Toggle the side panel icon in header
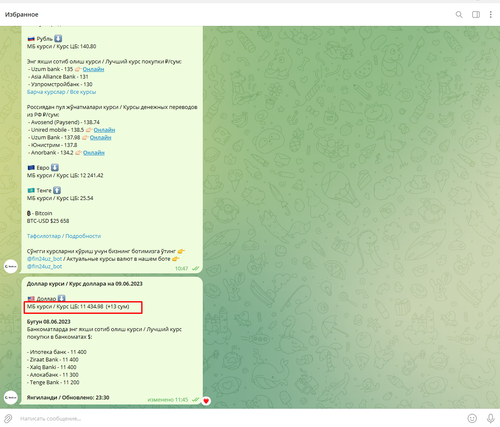Viewport: 500px width, 427px height. [476, 15]
